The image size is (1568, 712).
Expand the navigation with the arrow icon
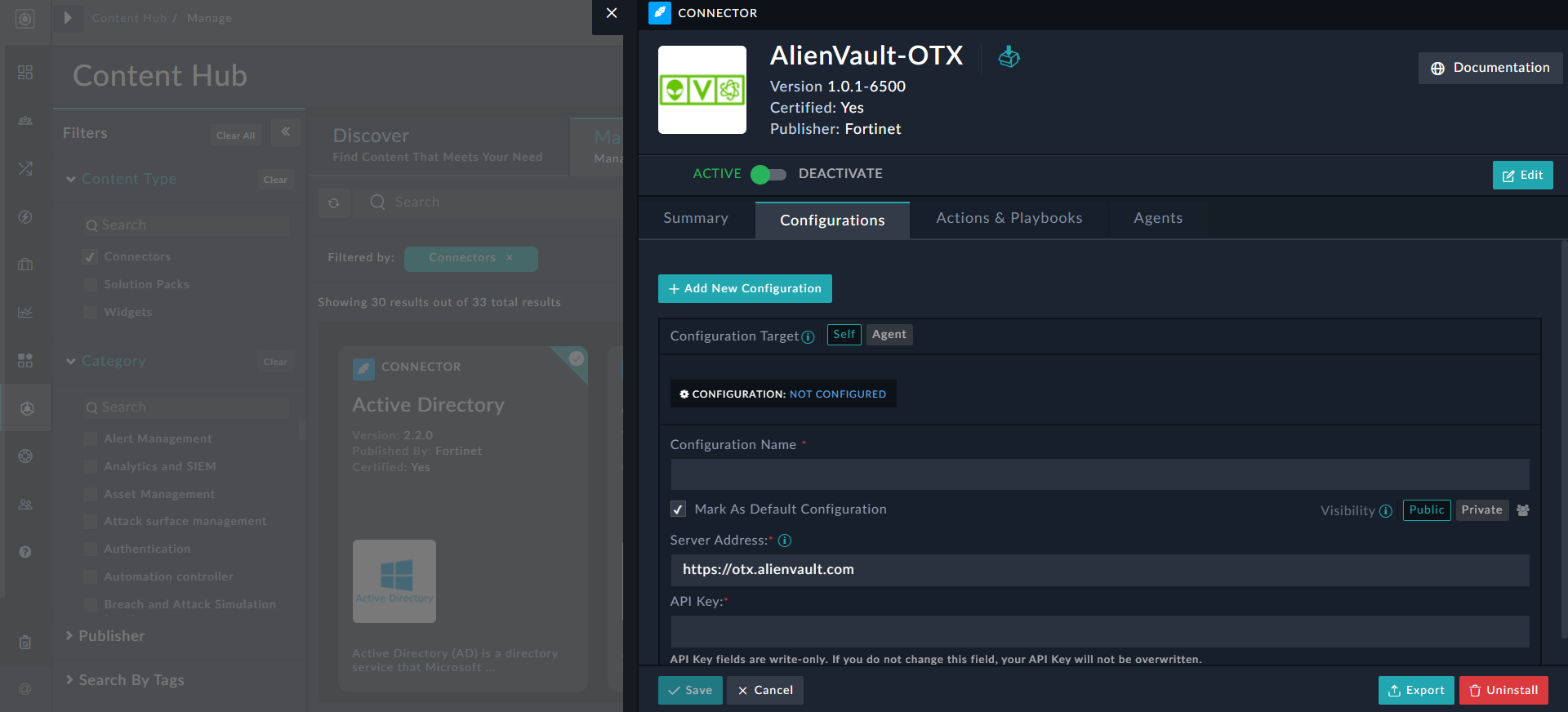point(68,18)
